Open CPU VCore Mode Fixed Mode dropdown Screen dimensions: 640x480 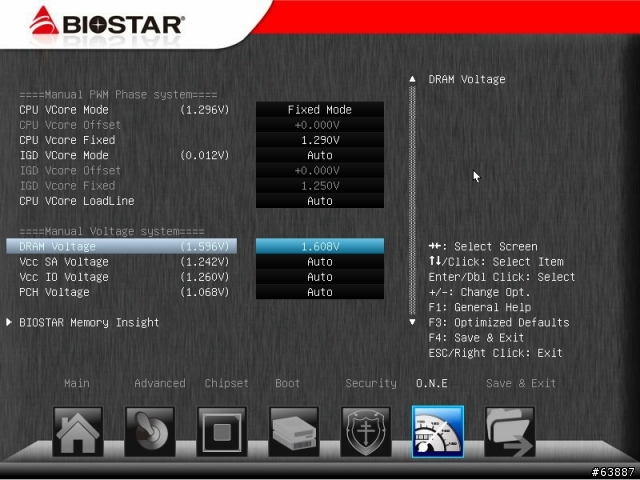tap(320, 109)
